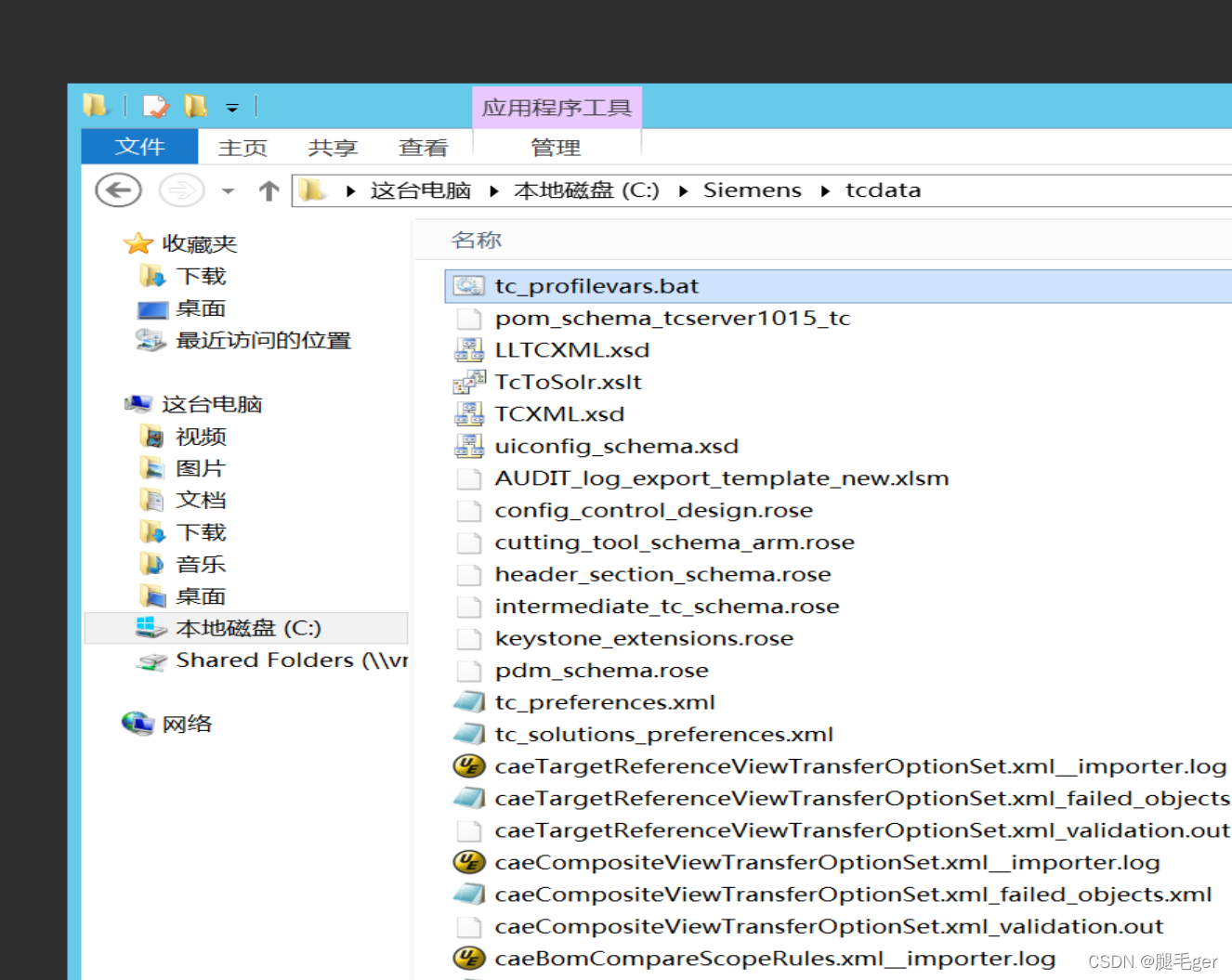This screenshot has width=1232, height=980.
Task: Select tc_profilevars.bat in the file list
Action: click(x=596, y=285)
